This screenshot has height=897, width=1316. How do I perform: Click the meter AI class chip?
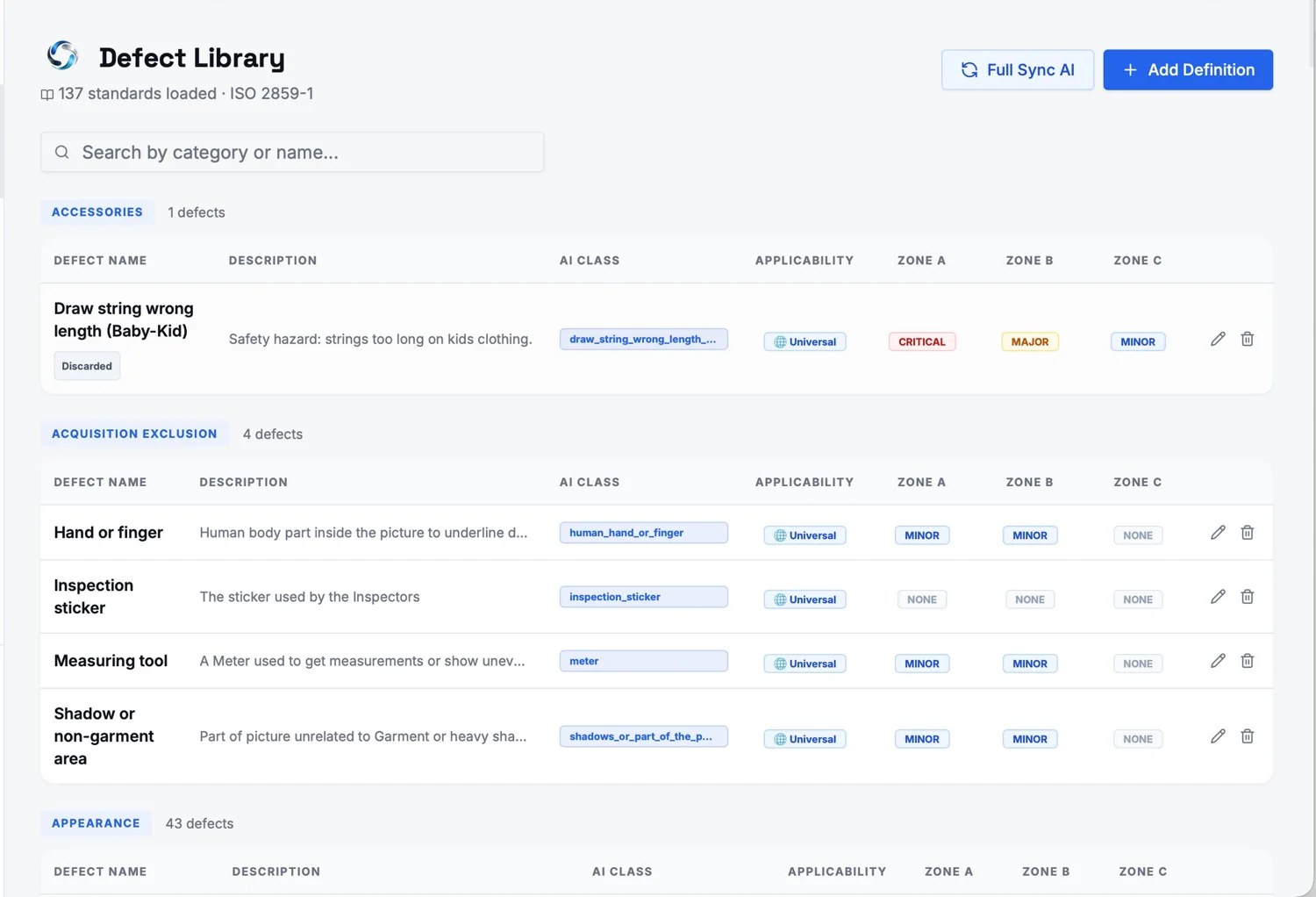(643, 660)
